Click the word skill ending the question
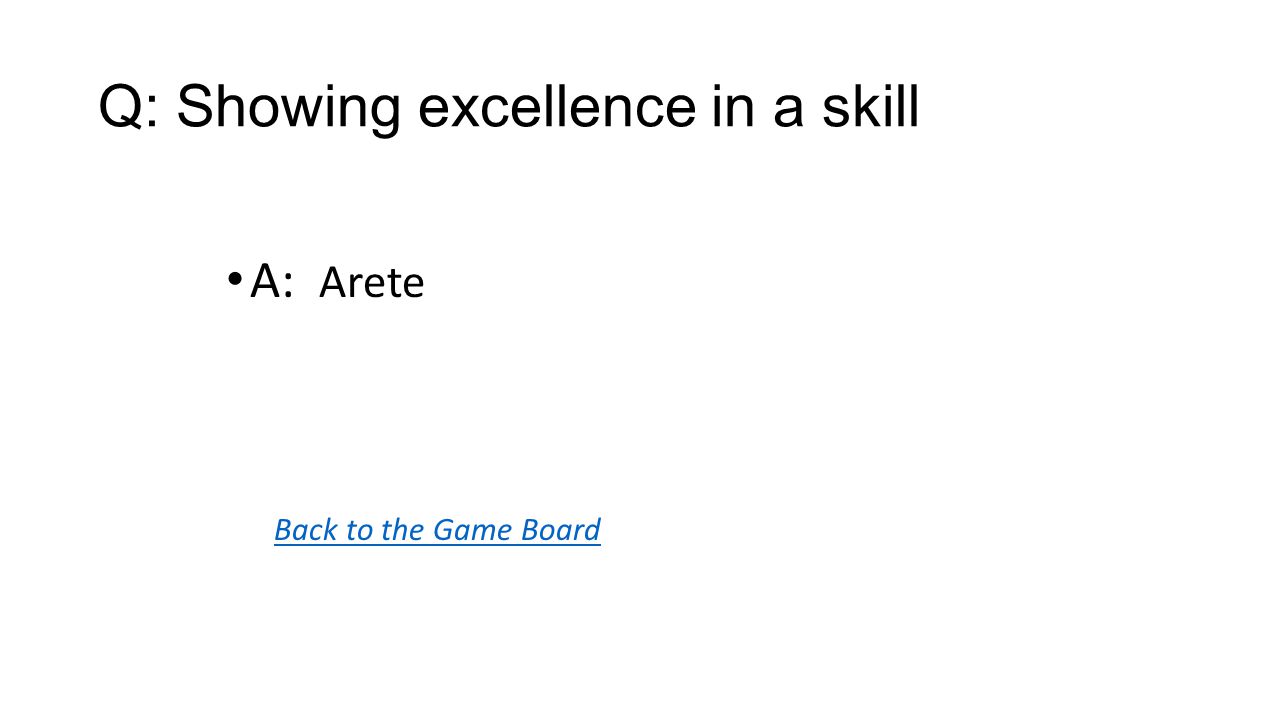This screenshot has height=720, width=1280. 870,106
